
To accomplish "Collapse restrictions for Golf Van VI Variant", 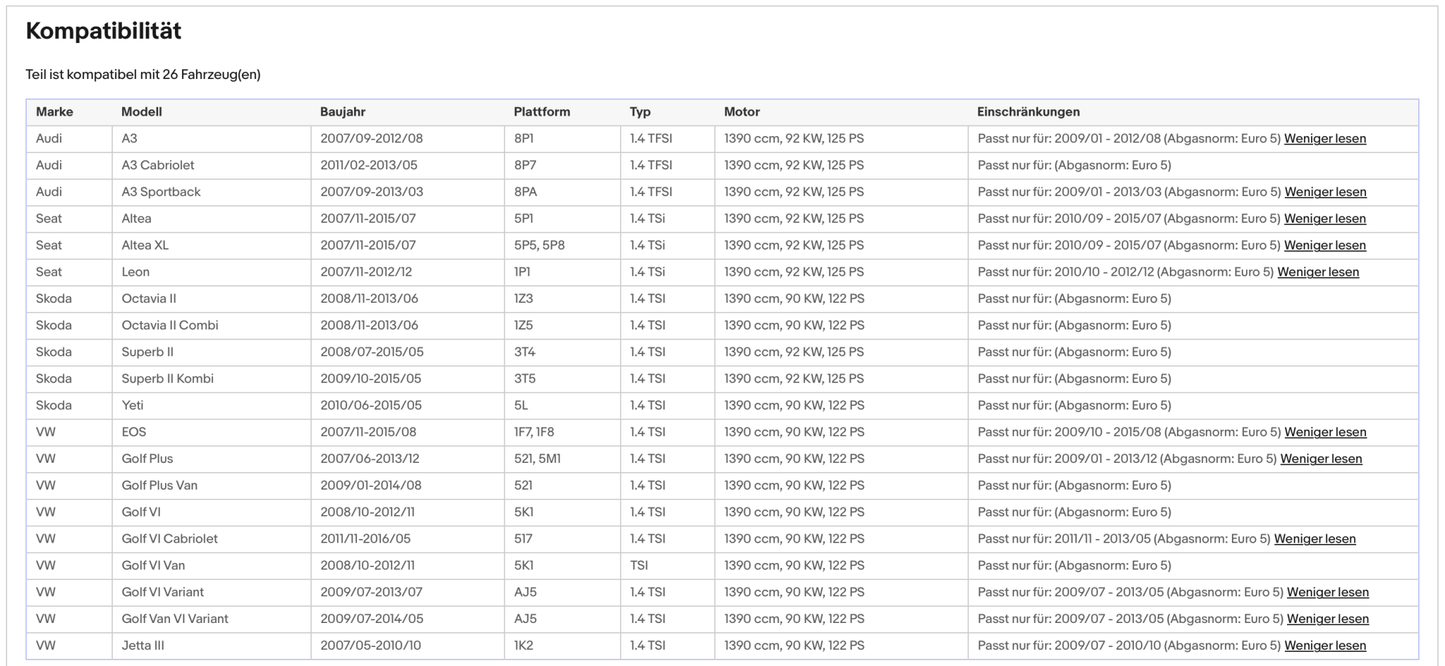I will [x=1327, y=619].
